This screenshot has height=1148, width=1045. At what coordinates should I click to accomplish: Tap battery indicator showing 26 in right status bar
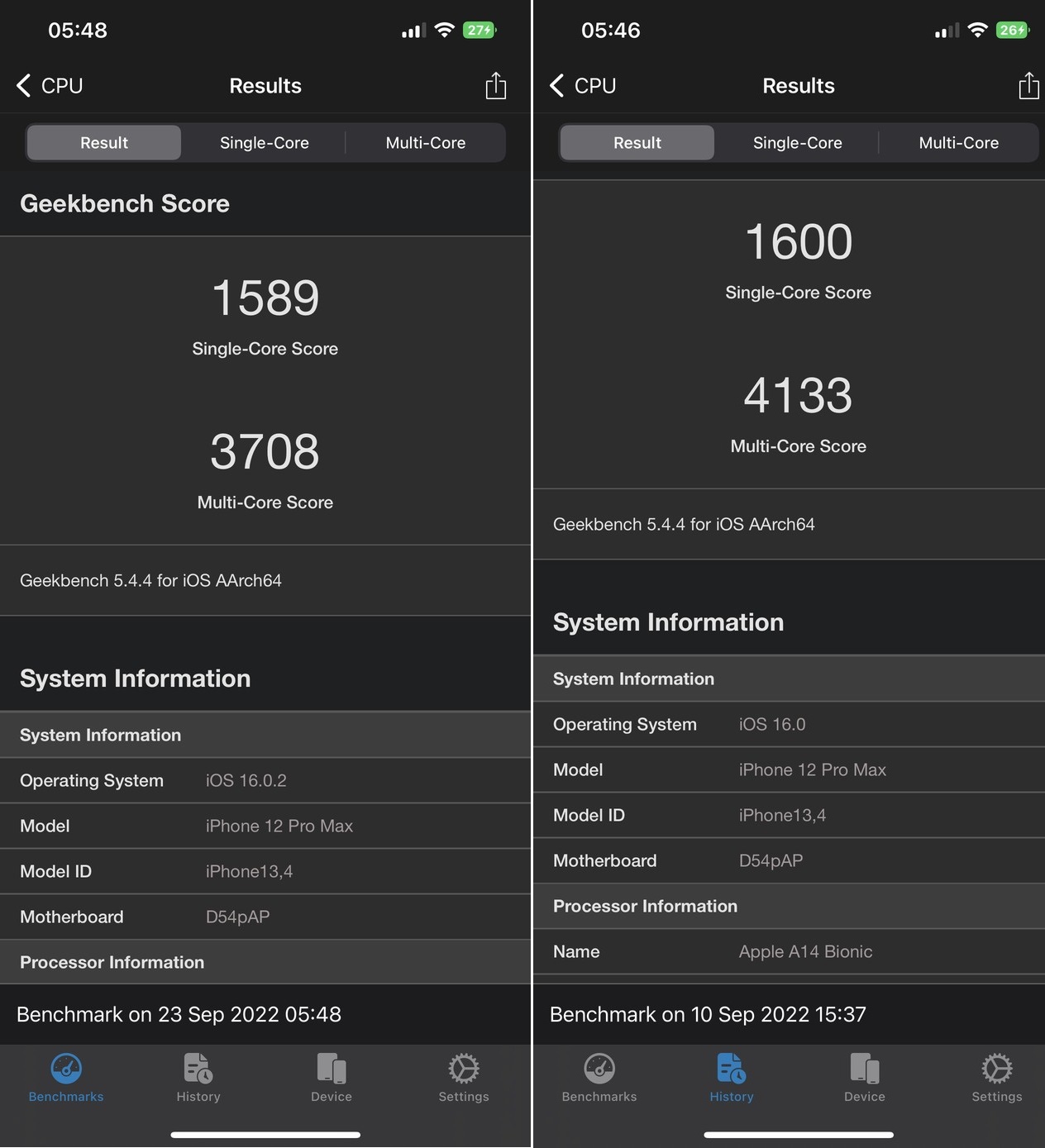click(1013, 31)
